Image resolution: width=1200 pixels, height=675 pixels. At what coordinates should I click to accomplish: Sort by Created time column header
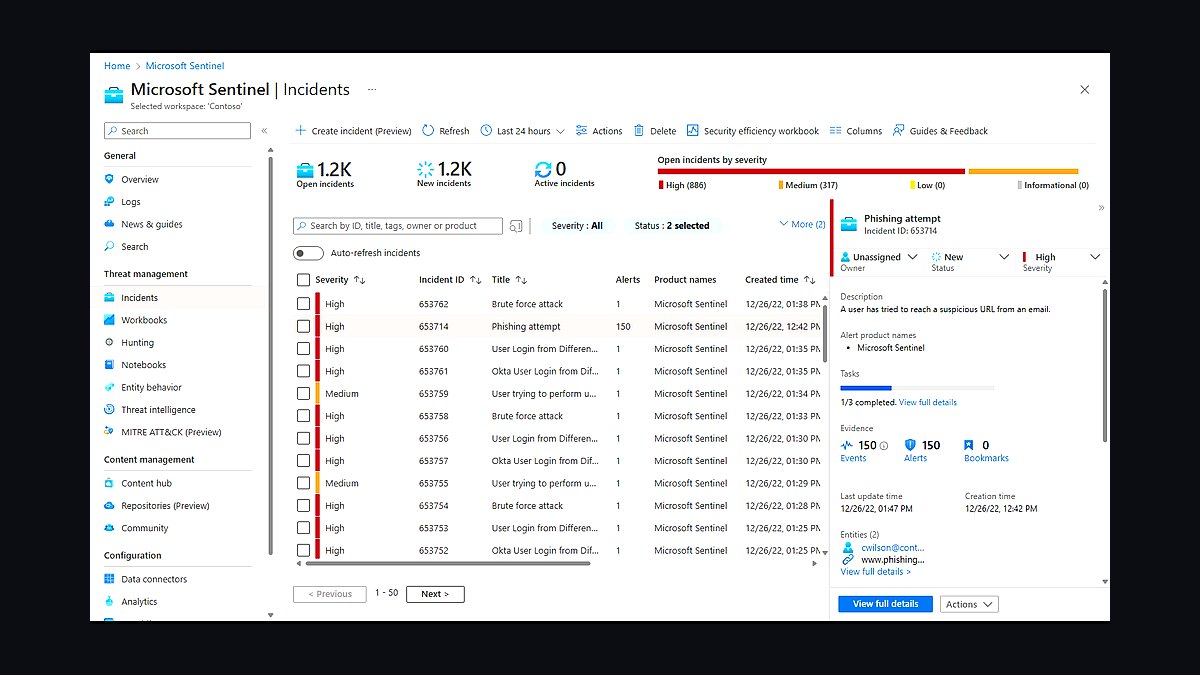click(x=780, y=280)
